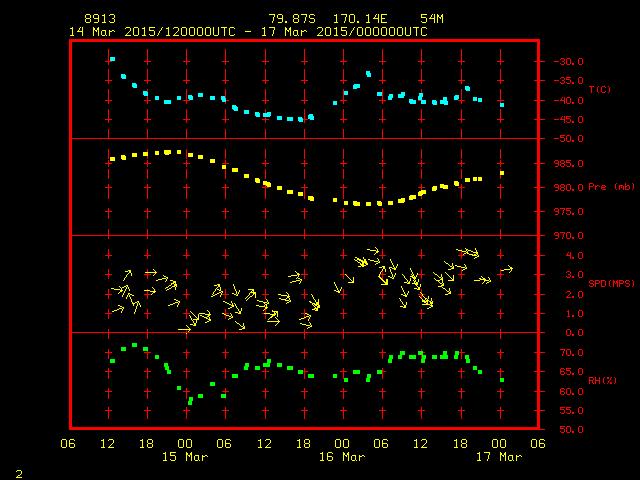Click the lone cyan temperature point at 17 Mar 00
The image size is (640, 480).
(x=502, y=105)
